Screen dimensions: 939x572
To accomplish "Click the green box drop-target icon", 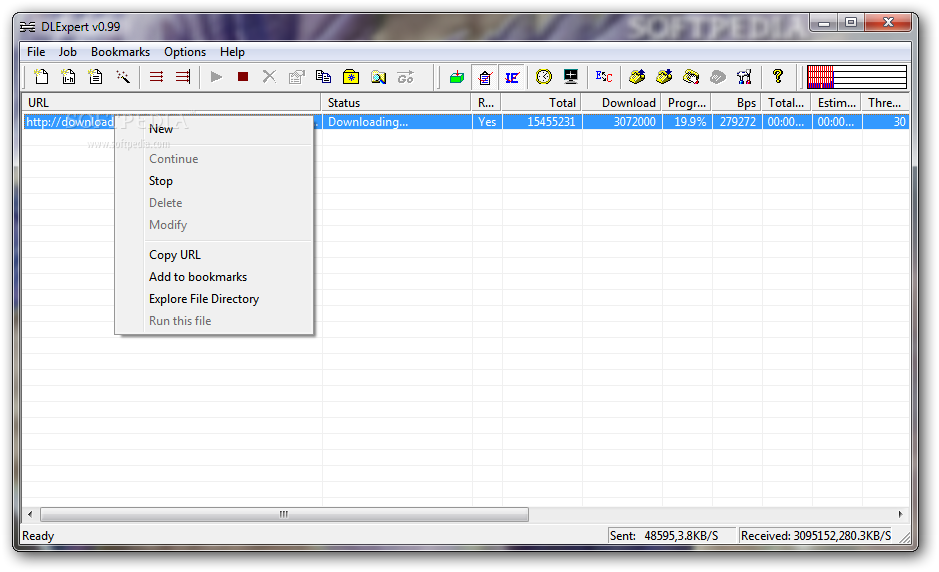I will pyautogui.click(x=457, y=77).
